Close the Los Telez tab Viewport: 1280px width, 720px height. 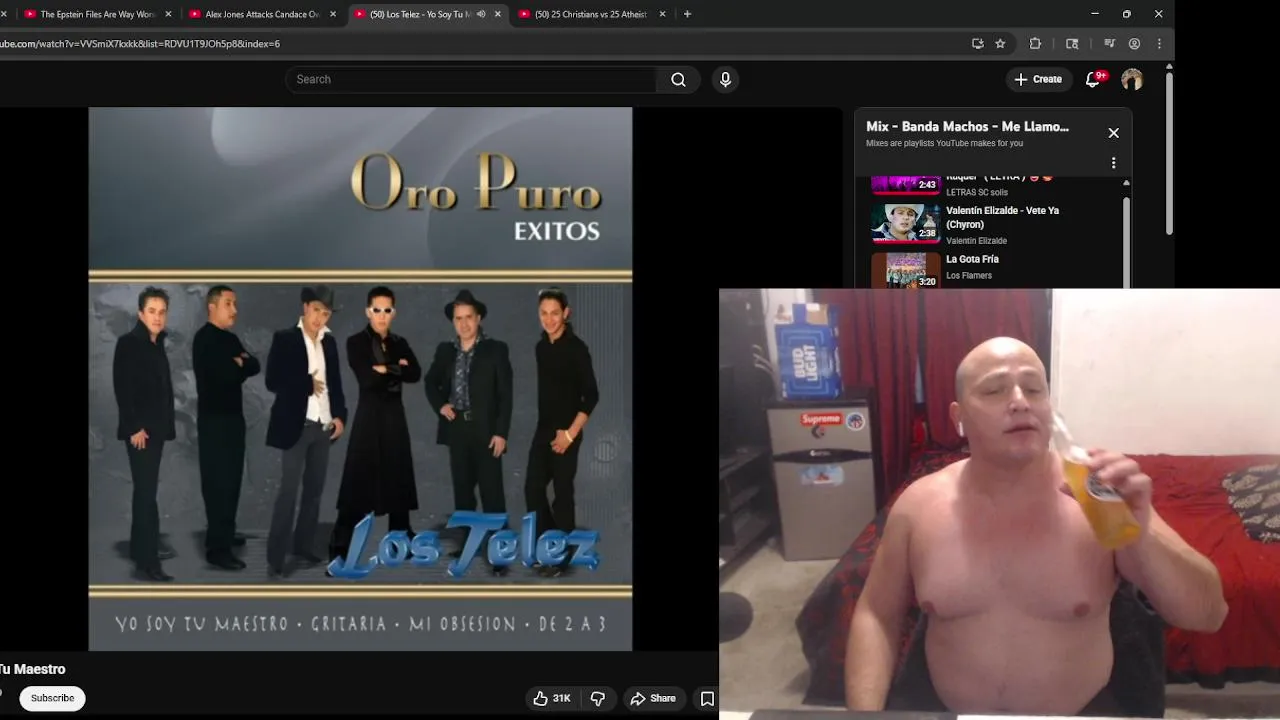(x=498, y=14)
